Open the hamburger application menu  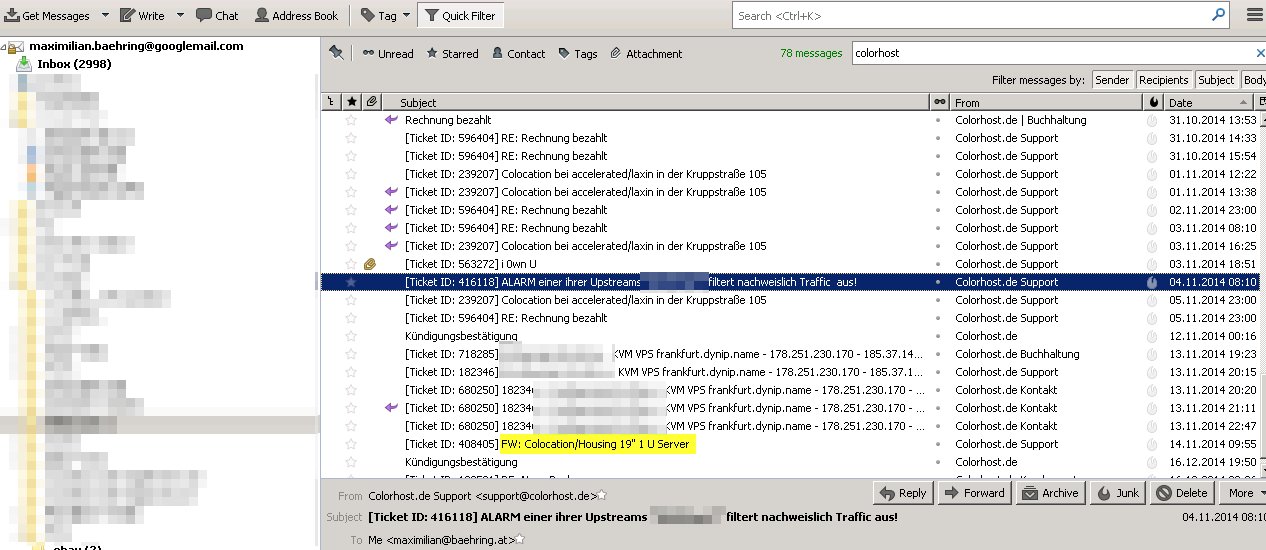pos(1254,16)
